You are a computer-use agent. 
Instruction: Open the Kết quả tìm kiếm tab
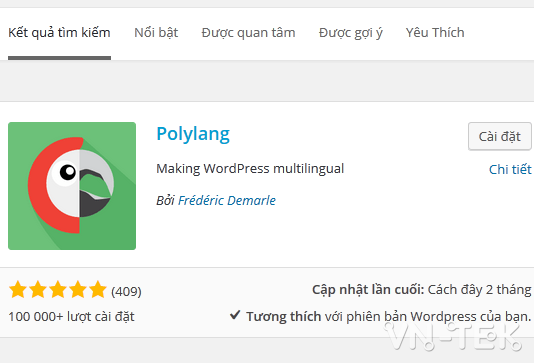click(x=59, y=33)
